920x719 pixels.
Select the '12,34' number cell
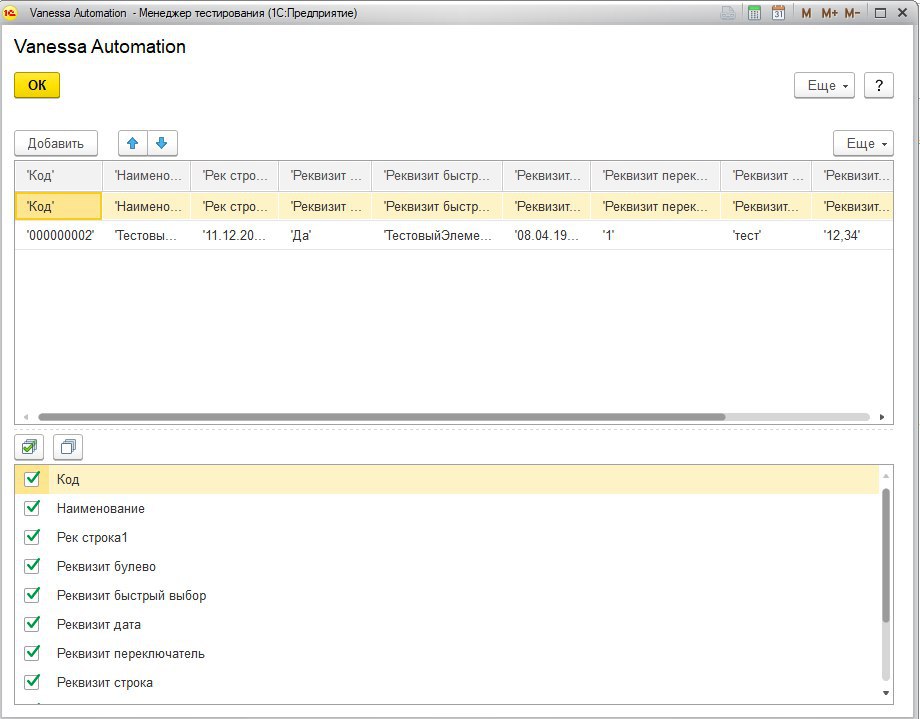pyautogui.click(x=853, y=235)
